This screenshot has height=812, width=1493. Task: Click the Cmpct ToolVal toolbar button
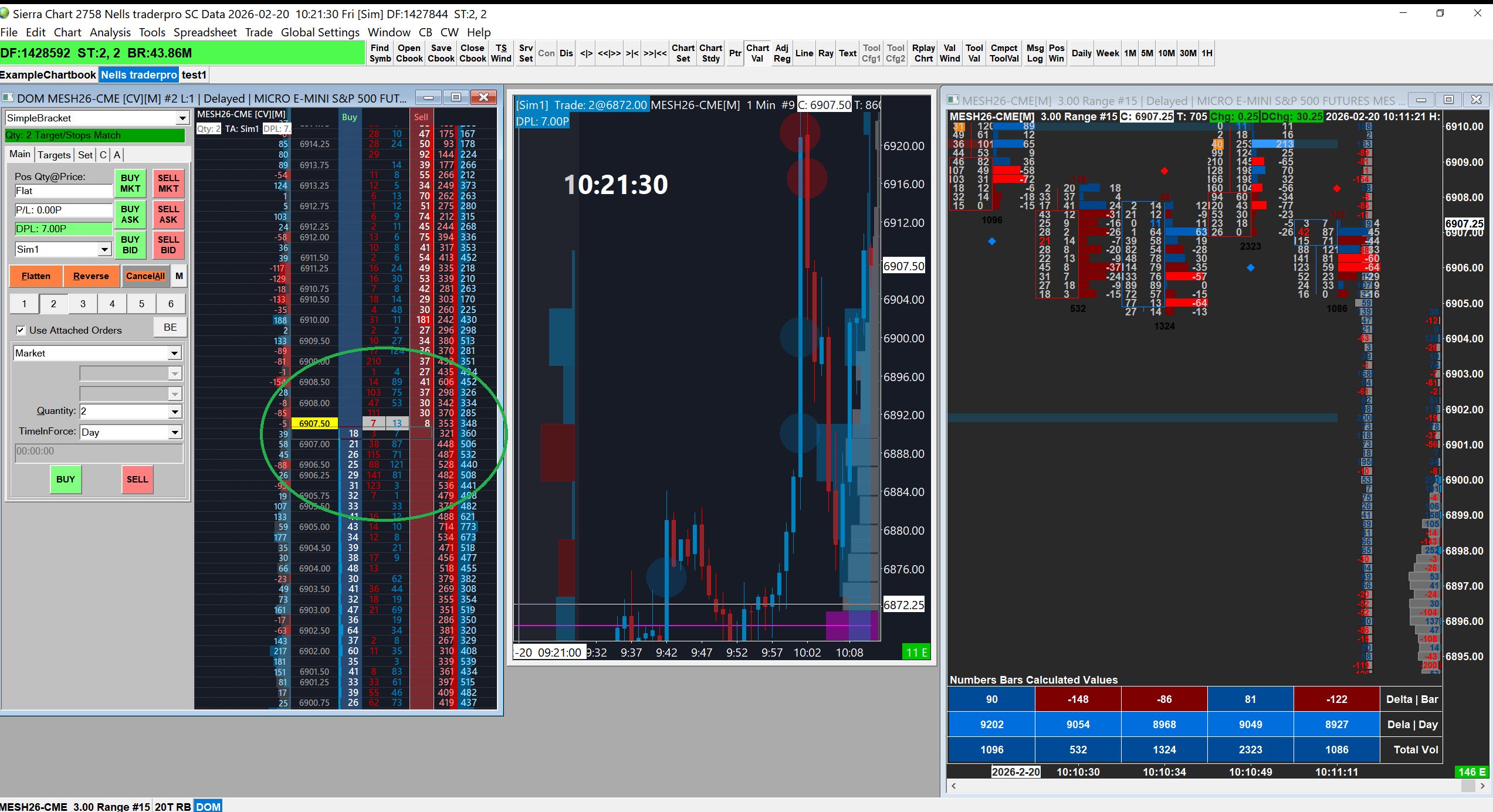pyautogui.click(x=1004, y=53)
